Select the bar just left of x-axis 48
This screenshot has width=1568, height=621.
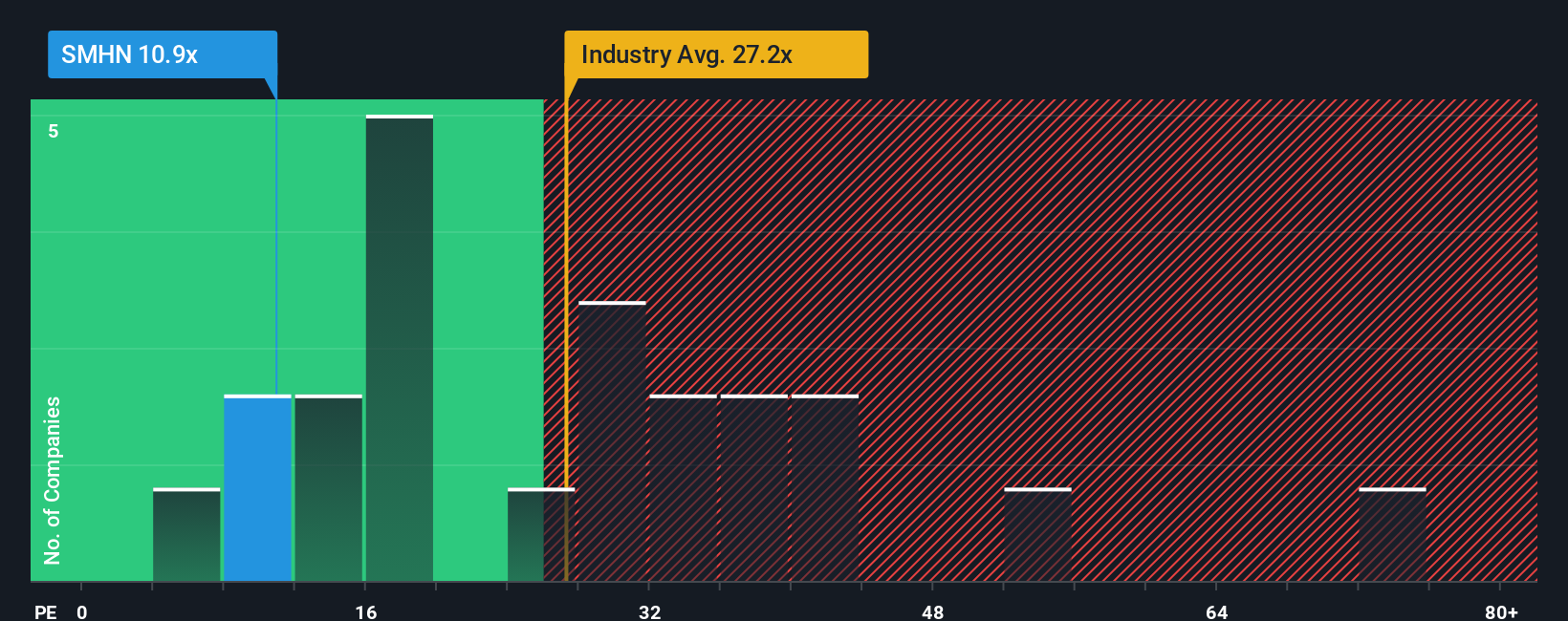click(824, 488)
